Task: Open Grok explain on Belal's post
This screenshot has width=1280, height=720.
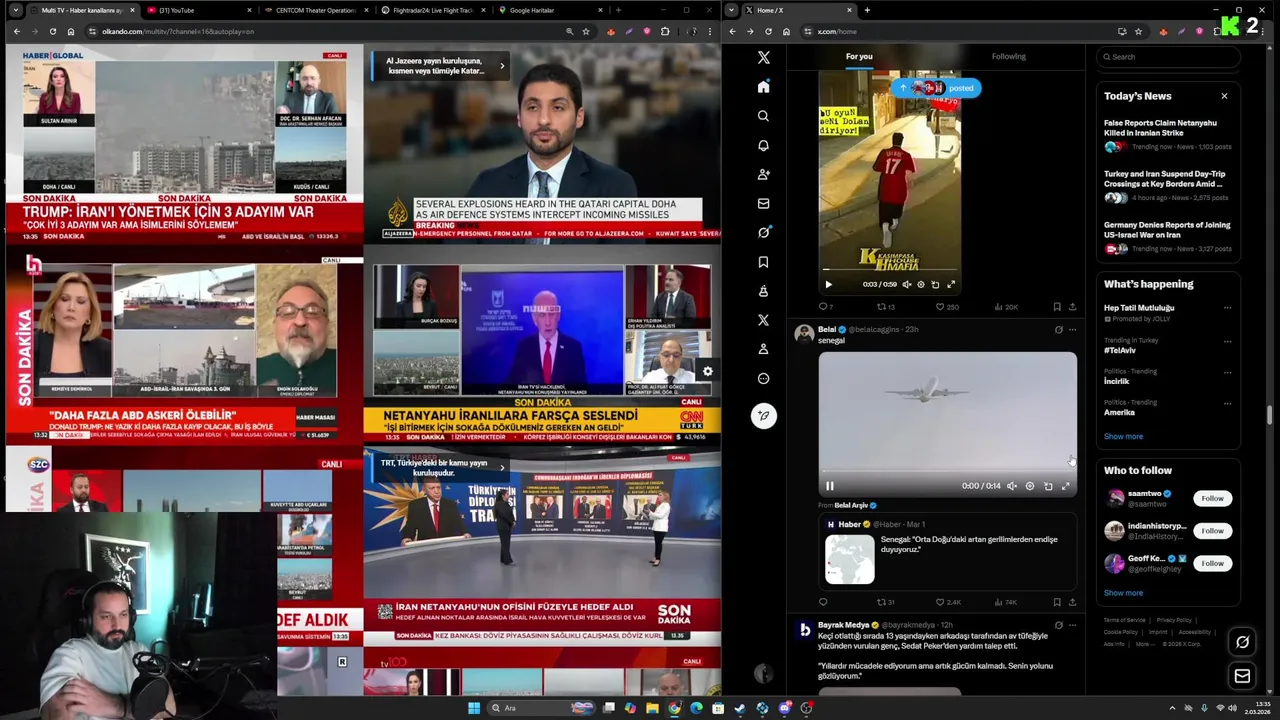Action: point(1058,329)
